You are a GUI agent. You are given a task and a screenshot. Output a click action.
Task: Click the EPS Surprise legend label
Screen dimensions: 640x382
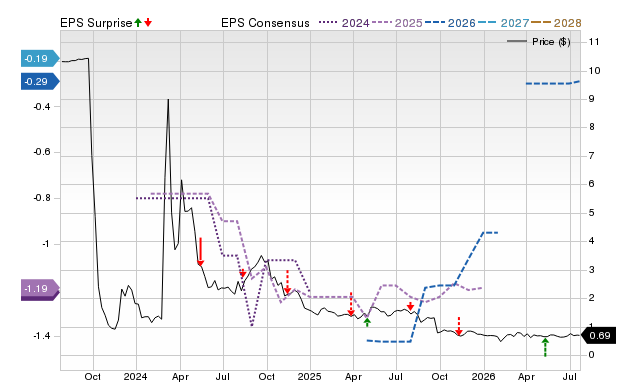click(x=96, y=23)
